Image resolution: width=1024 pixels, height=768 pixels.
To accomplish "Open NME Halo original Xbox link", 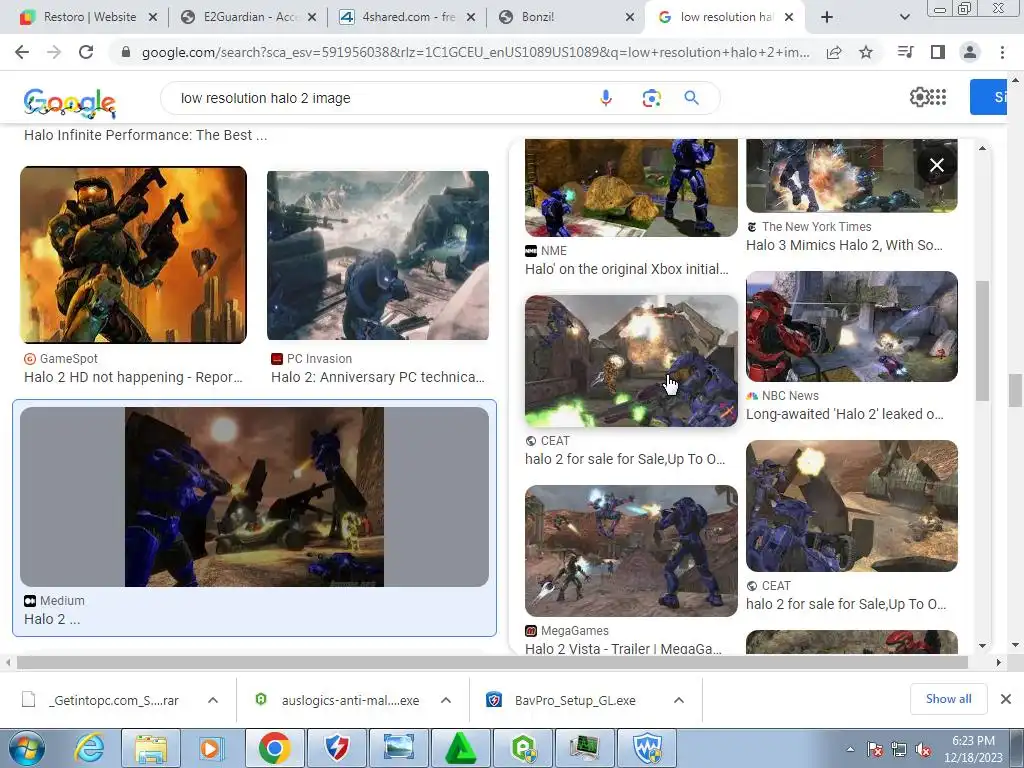I will (x=626, y=269).
